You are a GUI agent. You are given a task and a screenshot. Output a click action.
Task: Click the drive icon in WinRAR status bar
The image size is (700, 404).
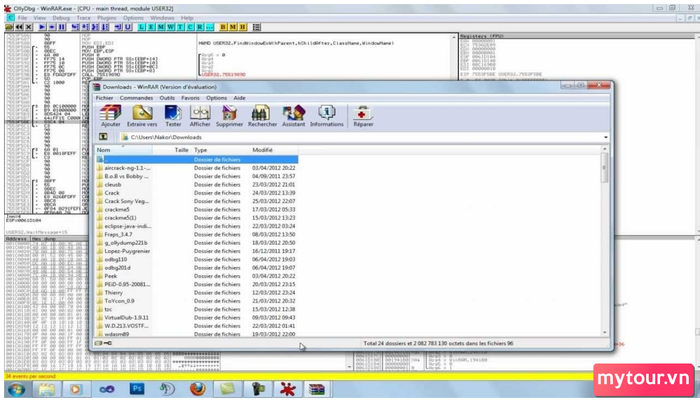click(98, 343)
